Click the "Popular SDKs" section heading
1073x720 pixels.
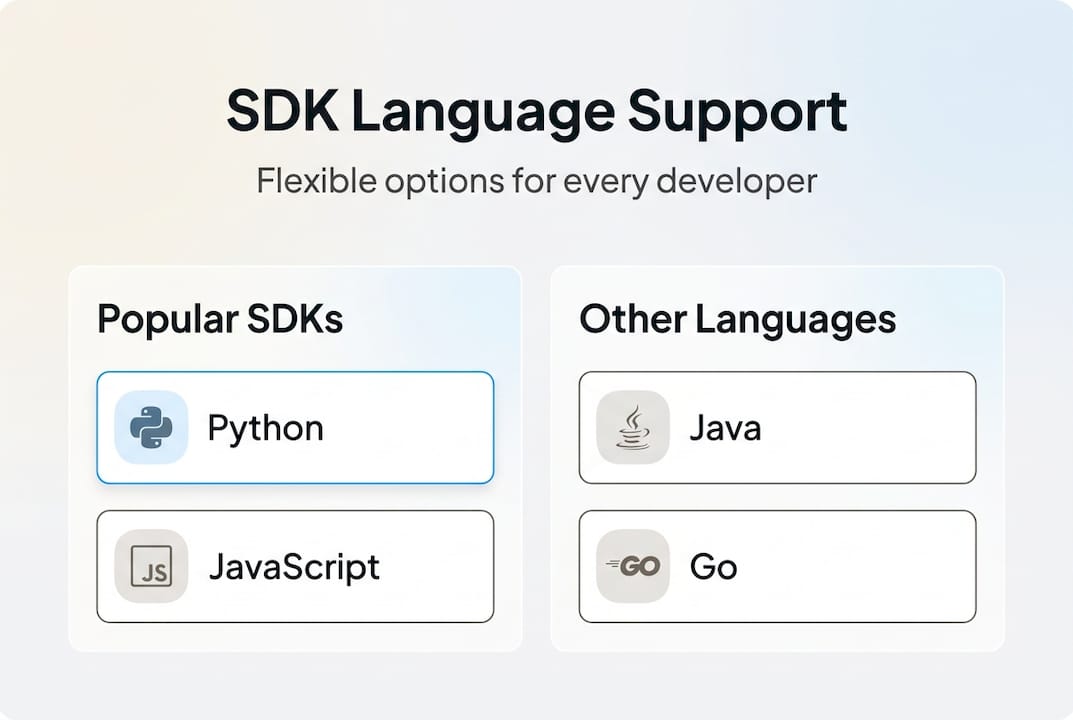tap(220, 320)
